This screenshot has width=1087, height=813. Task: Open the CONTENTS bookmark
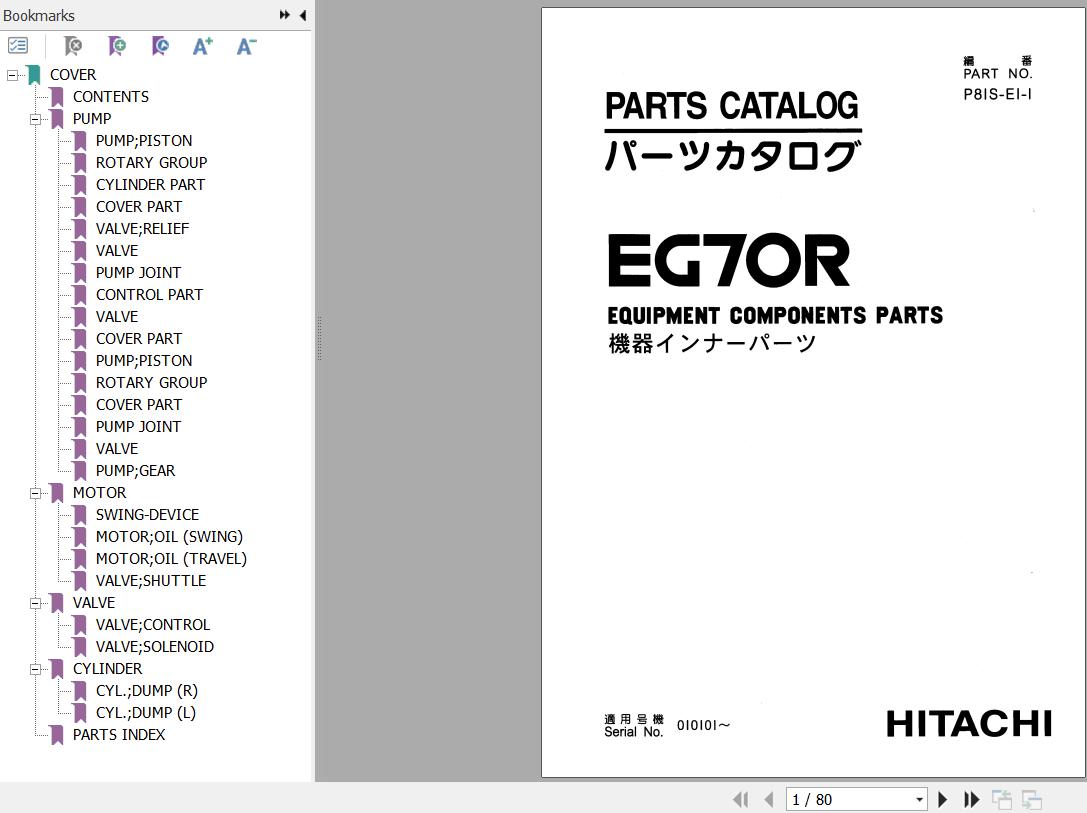pyautogui.click(x=111, y=96)
